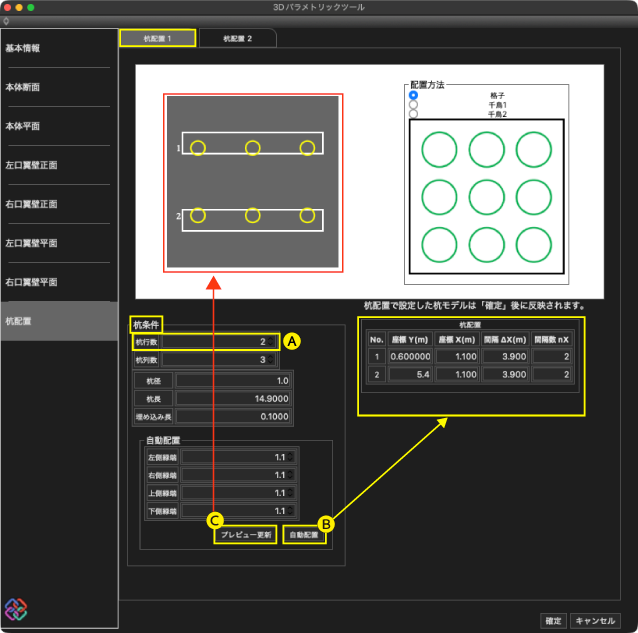Click row 1 間隔数 nX cell
This screenshot has width=638, height=633.
pyautogui.click(x=552, y=357)
